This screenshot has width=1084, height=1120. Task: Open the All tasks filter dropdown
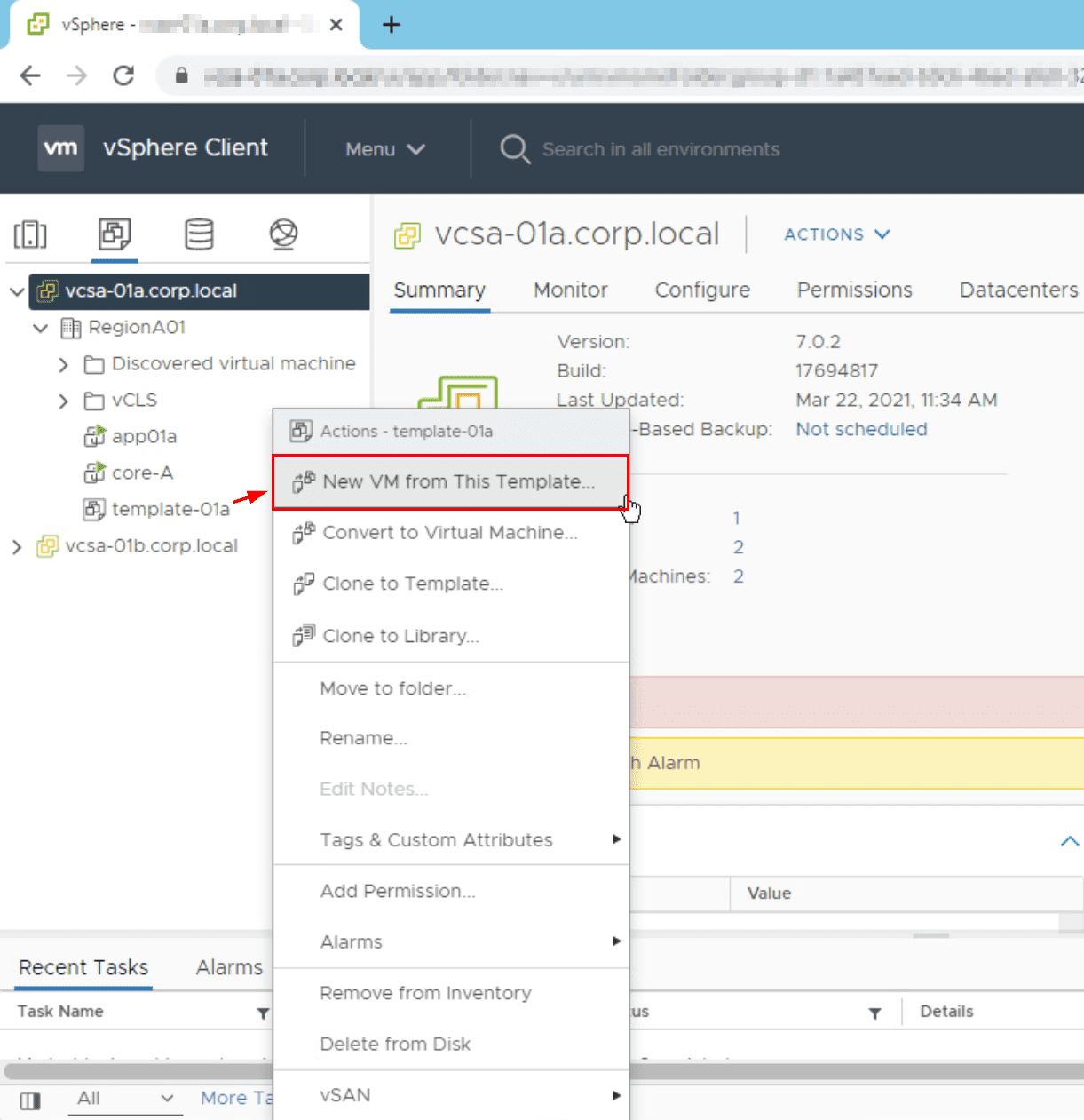(x=125, y=1099)
